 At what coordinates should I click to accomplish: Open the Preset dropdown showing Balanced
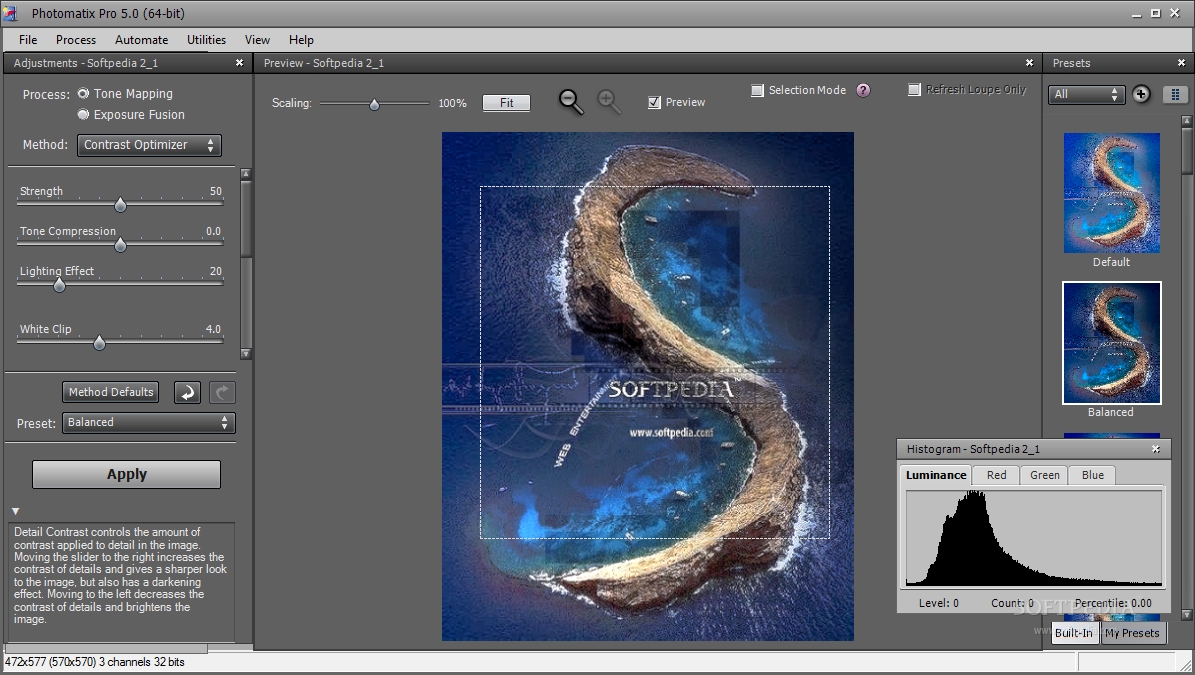pos(148,423)
